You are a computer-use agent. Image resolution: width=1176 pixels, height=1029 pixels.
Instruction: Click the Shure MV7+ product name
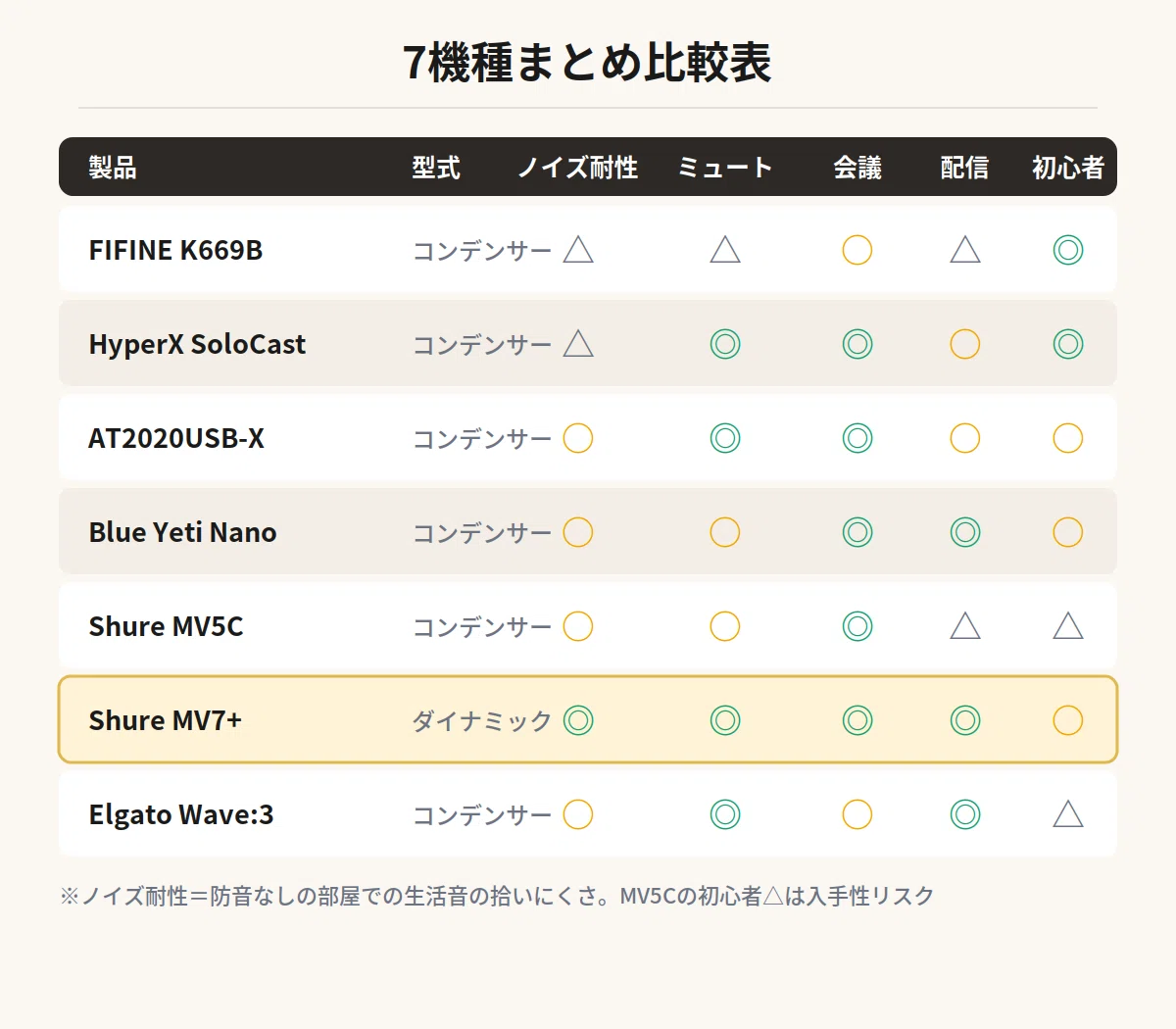[165, 720]
